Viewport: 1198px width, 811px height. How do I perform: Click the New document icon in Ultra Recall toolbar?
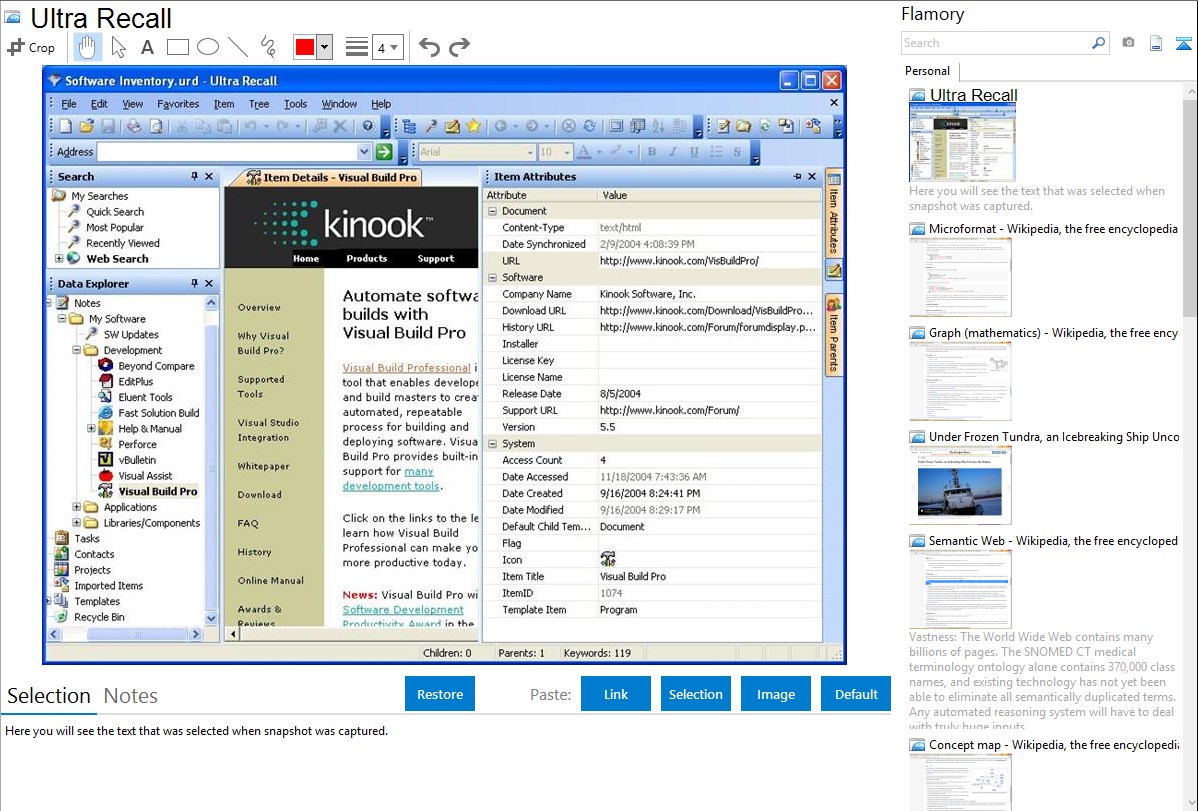point(66,126)
